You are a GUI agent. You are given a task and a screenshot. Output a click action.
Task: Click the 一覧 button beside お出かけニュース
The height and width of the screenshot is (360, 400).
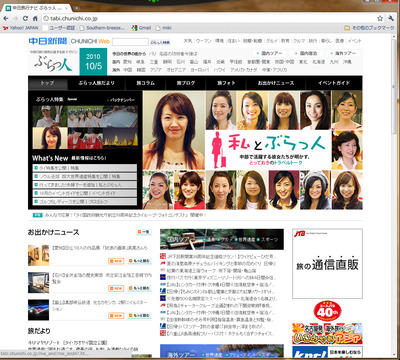[144, 232]
